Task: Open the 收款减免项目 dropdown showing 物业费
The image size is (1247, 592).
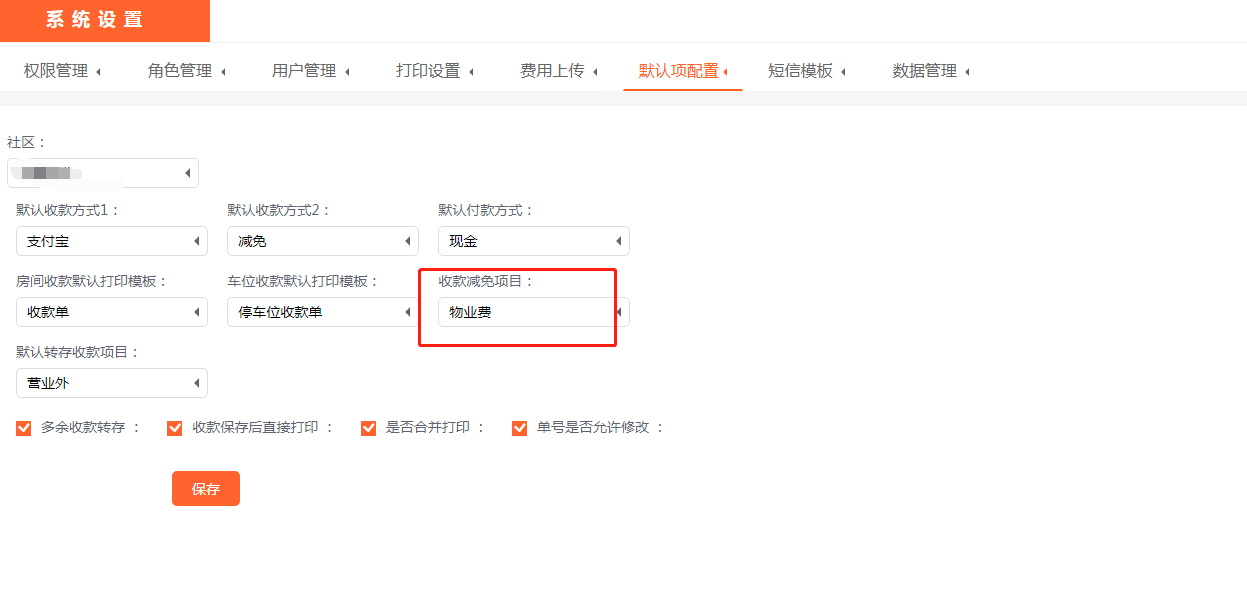Action: coord(534,312)
